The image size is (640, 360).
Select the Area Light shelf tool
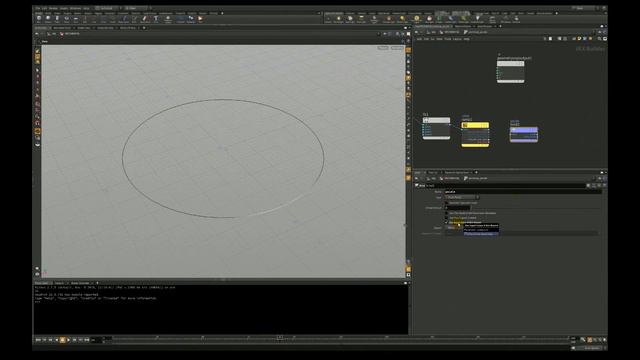(x=361, y=19)
